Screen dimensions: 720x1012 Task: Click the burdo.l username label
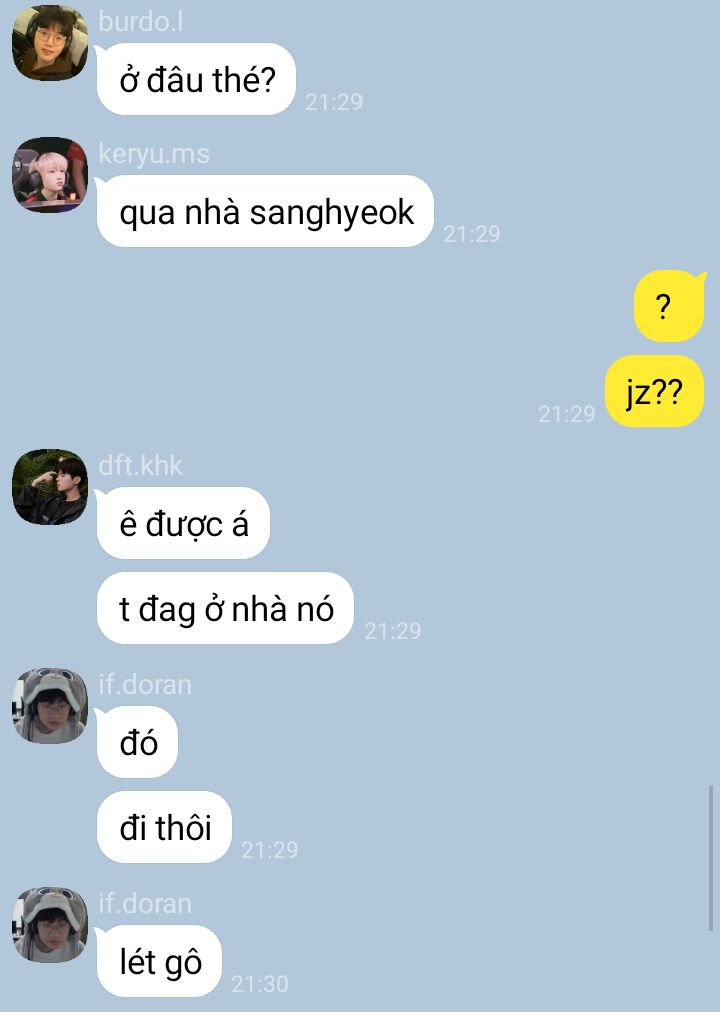coord(141,22)
